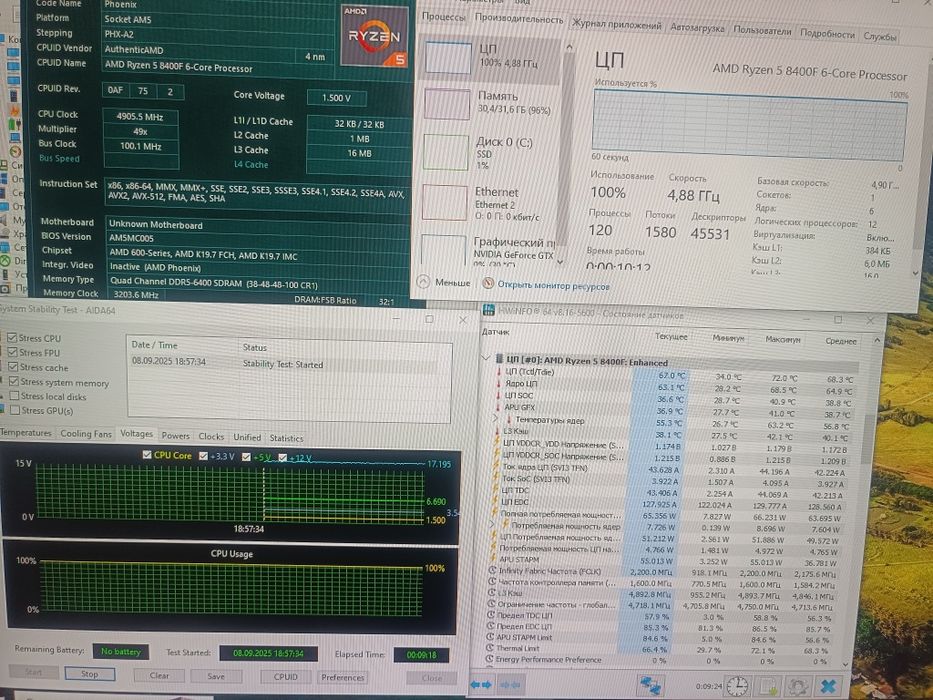Screen dimensions: 933x700
Task: Click the Stop button in AIDA64
Action: pos(89,674)
